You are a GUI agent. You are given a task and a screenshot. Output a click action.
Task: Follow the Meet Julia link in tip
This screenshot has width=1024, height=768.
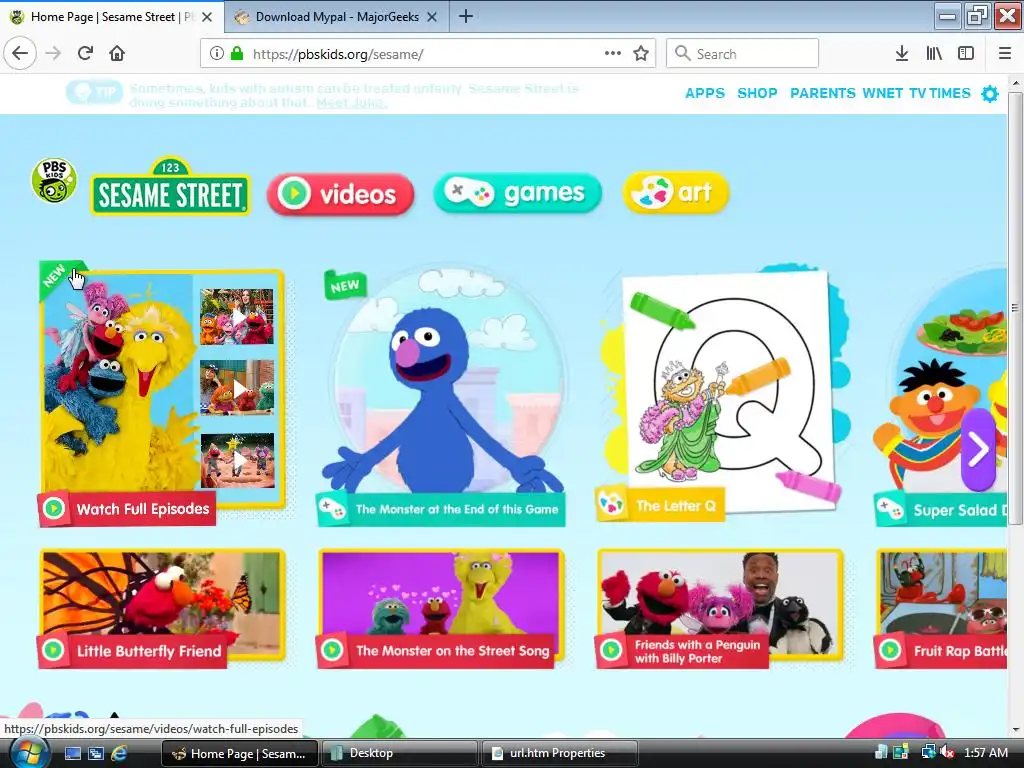pos(352,103)
